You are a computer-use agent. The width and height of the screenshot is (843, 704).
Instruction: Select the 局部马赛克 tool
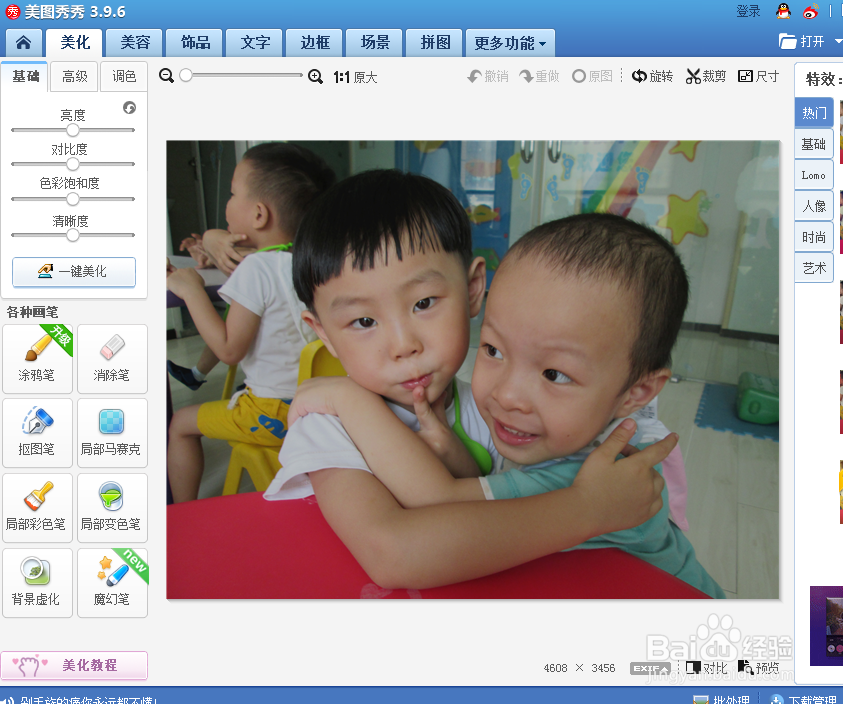click(112, 433)
